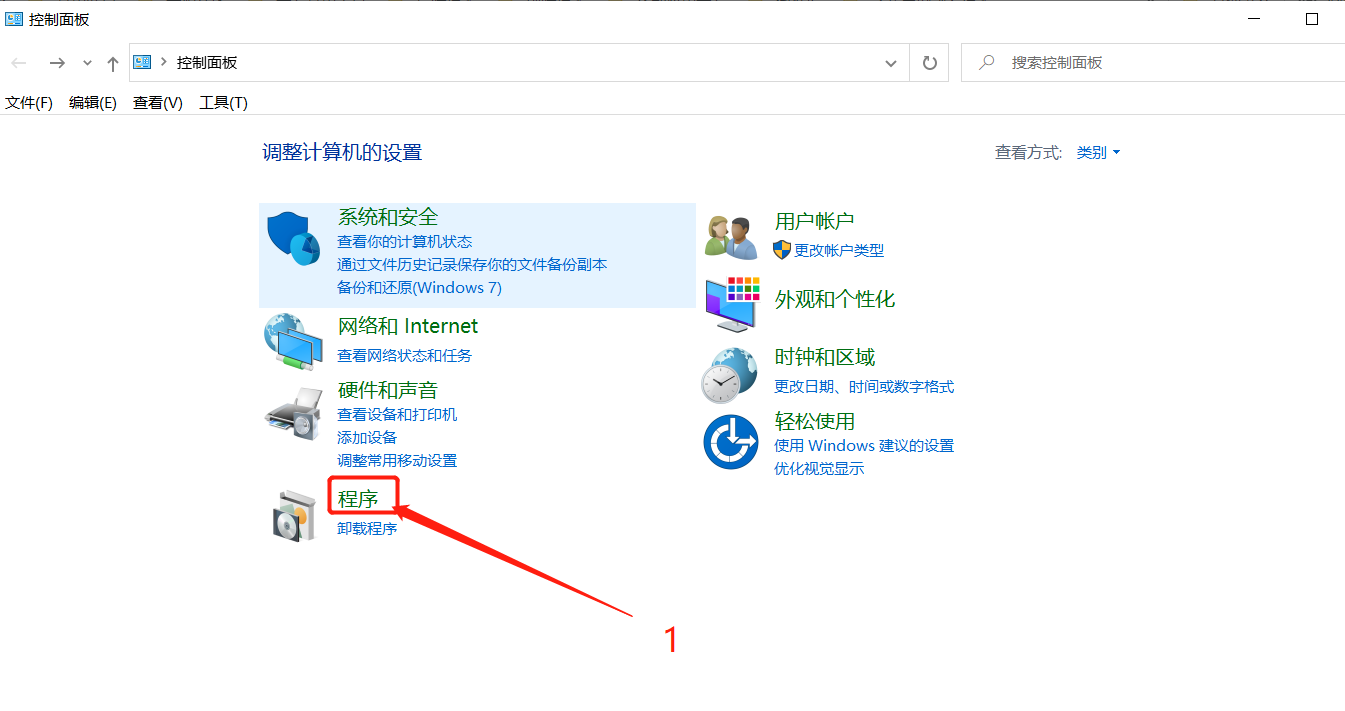
Task: Open the 编辑(E) menu
Action: [x=93, y=102]
